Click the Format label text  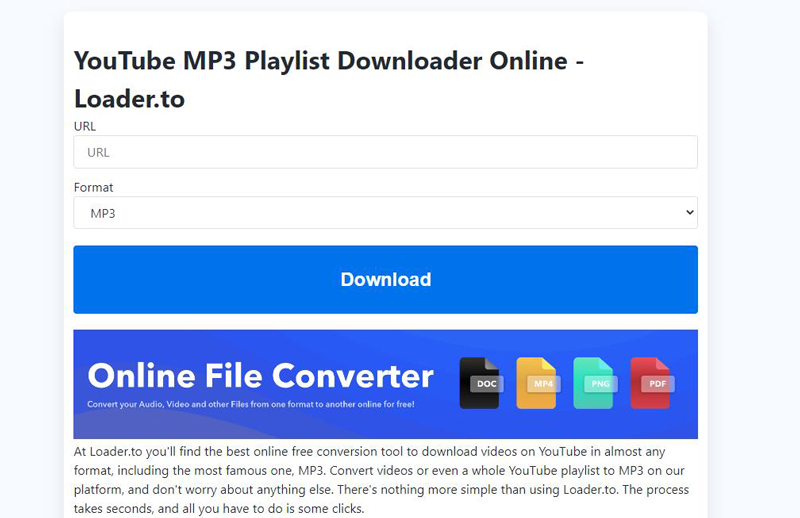93,187
